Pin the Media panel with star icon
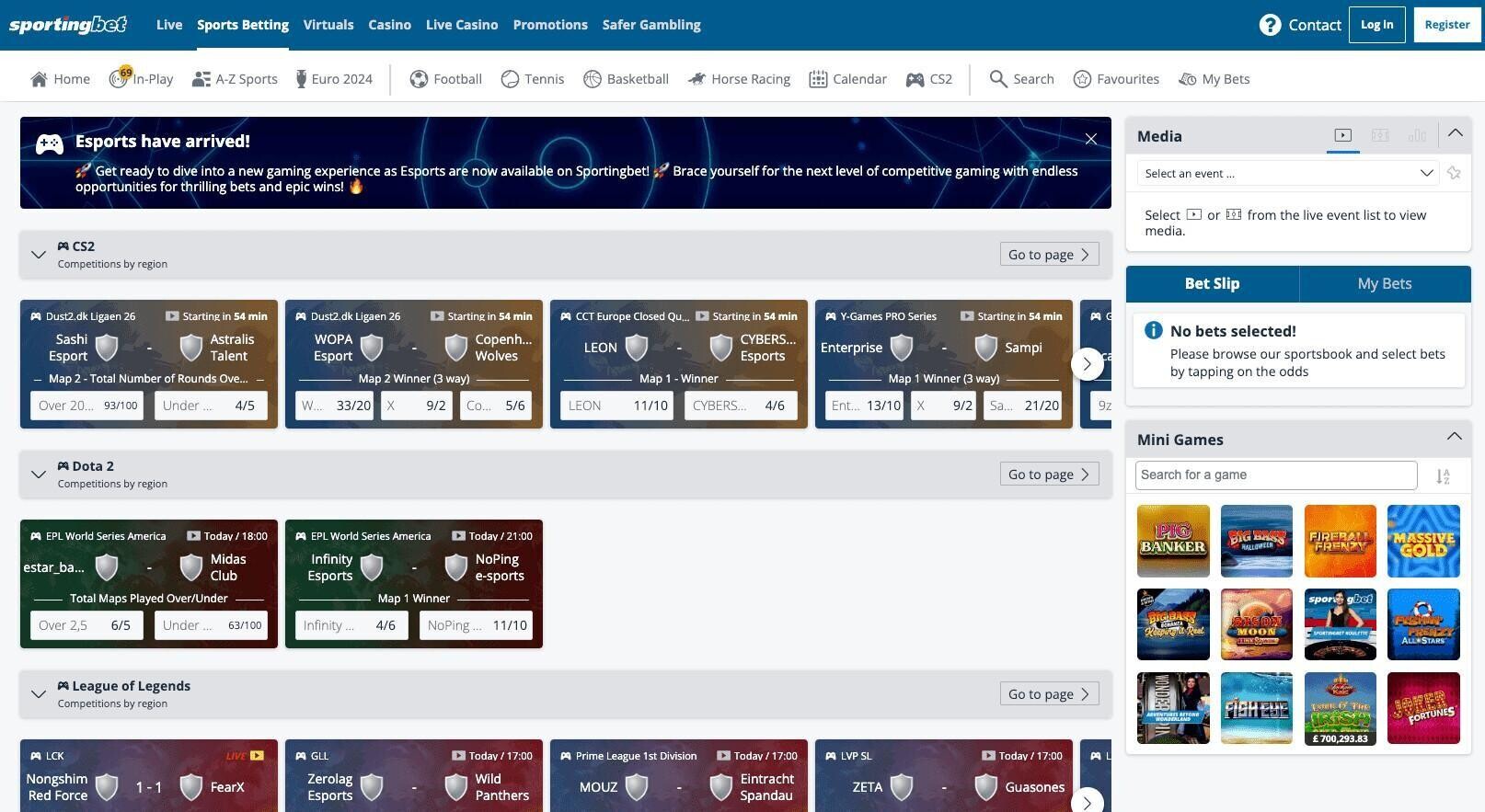1485x812 pixels. pyautogui.click(x=1454, y=173)
